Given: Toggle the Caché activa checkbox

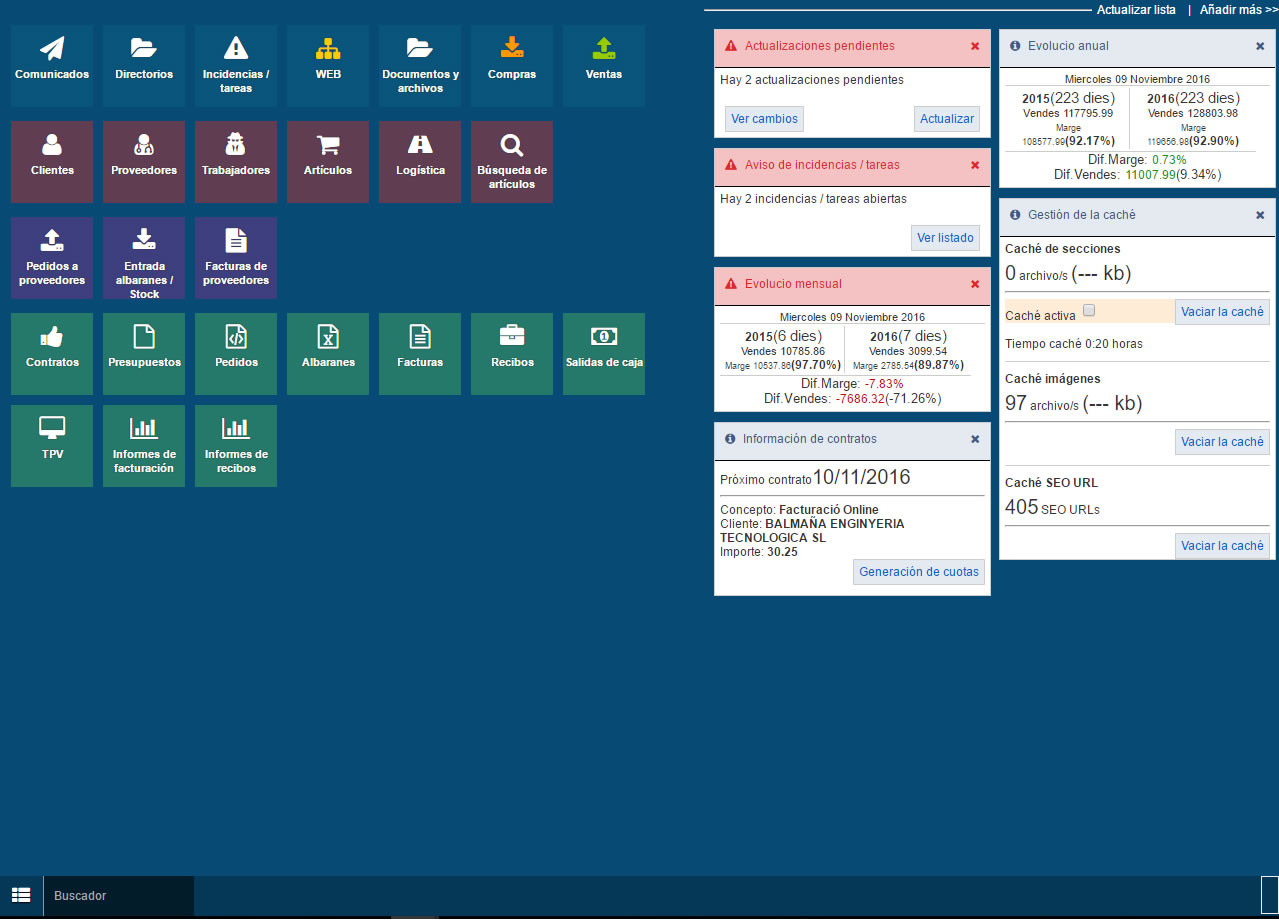Looking at the screenshot, I should (1089, 311).
